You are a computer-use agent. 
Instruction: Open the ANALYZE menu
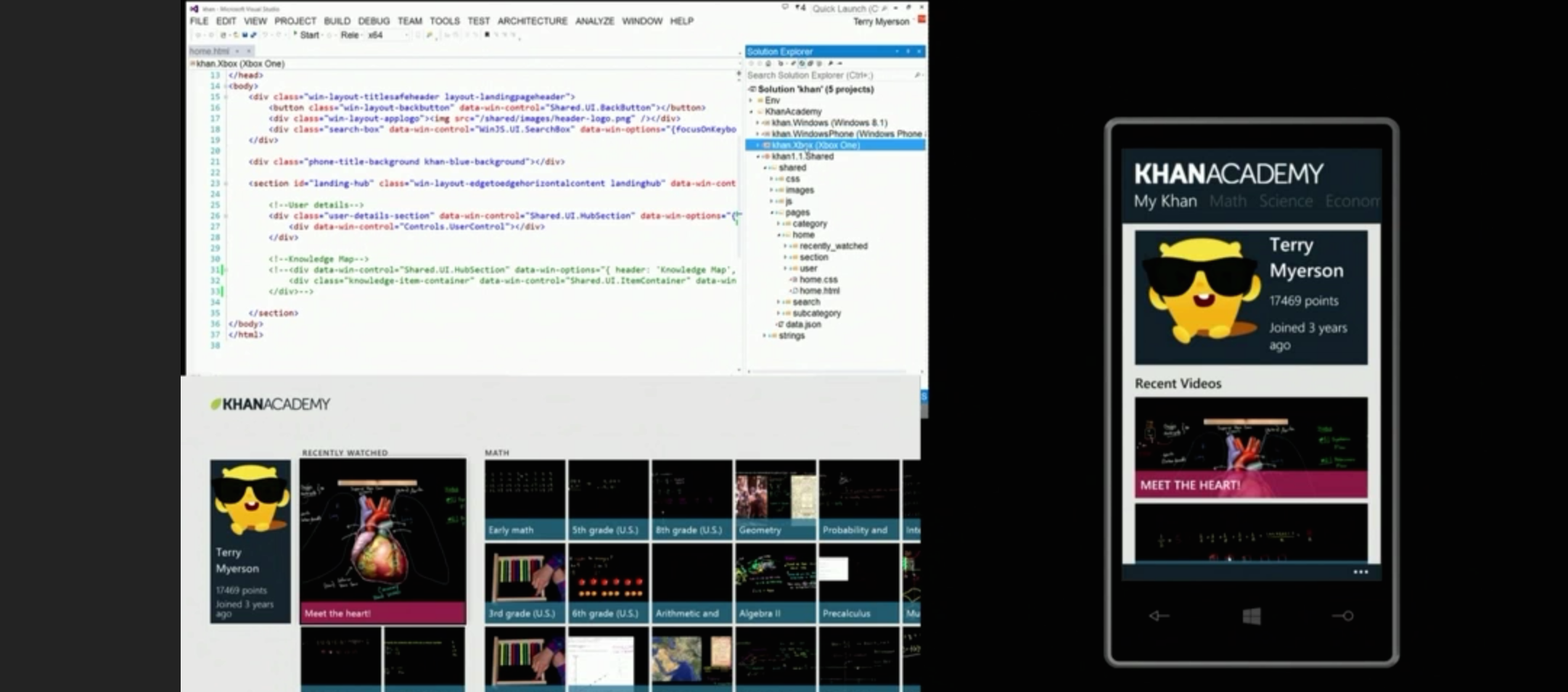[594, 21]
